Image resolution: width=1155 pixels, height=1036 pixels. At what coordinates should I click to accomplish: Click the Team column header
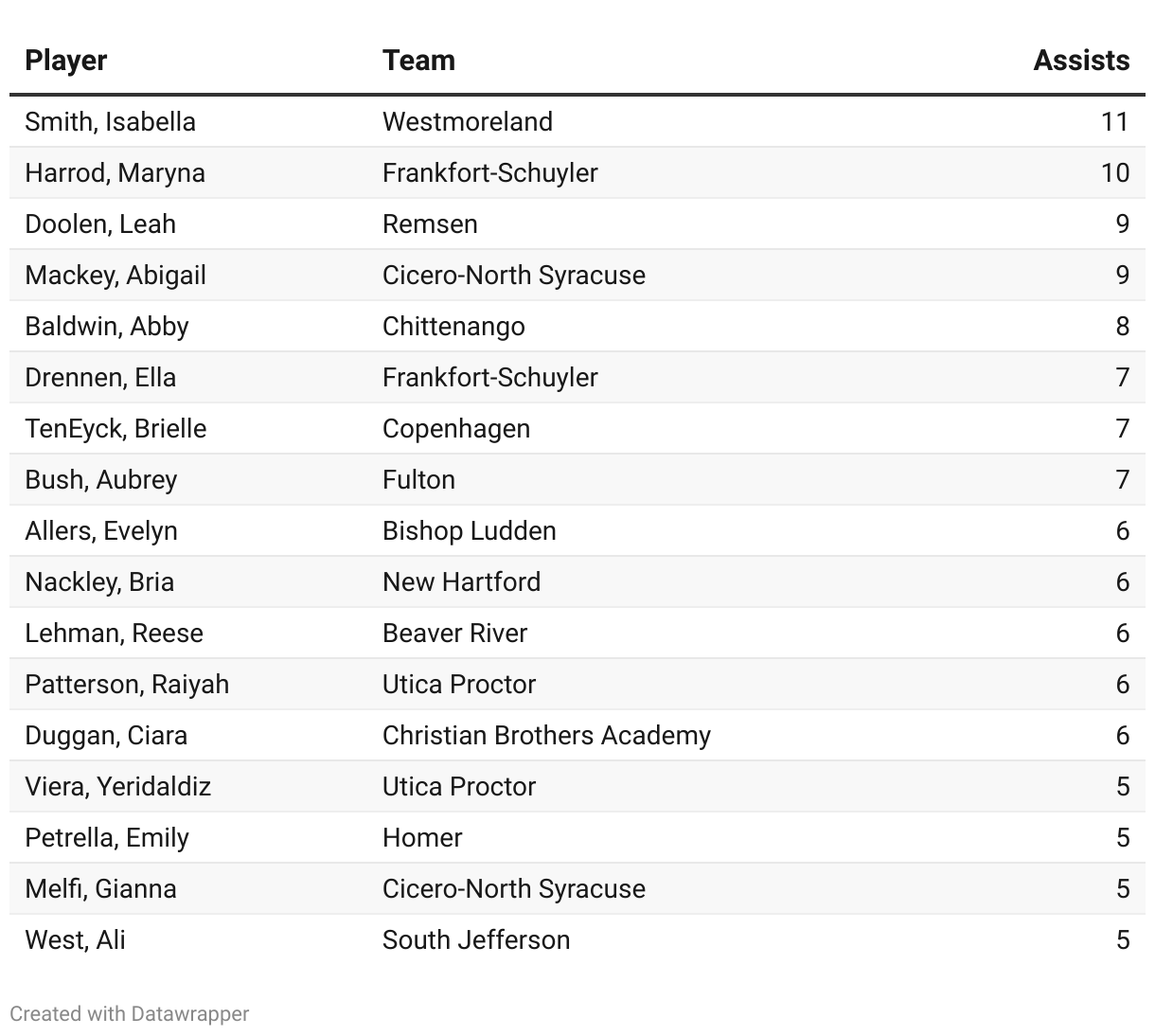tap(418, 61)
